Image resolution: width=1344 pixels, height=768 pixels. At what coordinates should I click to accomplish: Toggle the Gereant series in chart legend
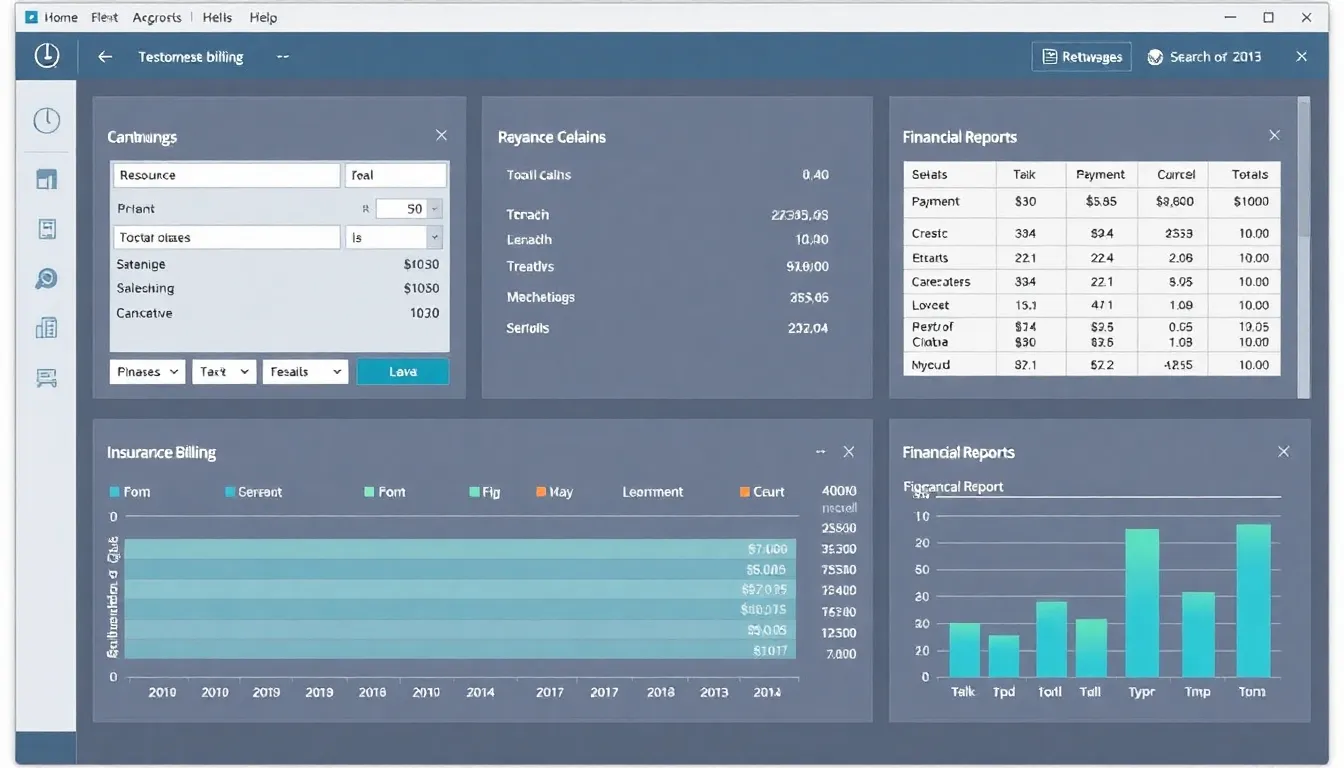(x=253, y=492)
